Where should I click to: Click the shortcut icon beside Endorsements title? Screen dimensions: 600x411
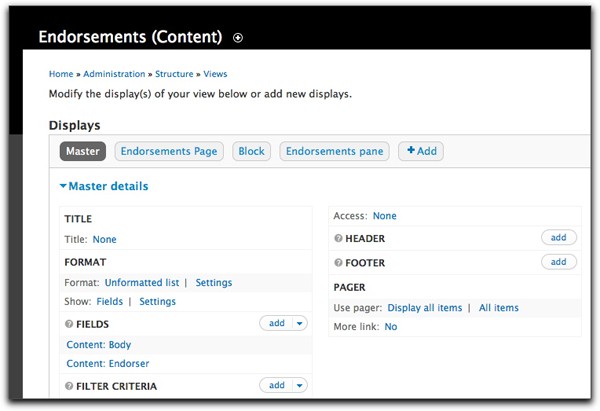pos(238,38)
